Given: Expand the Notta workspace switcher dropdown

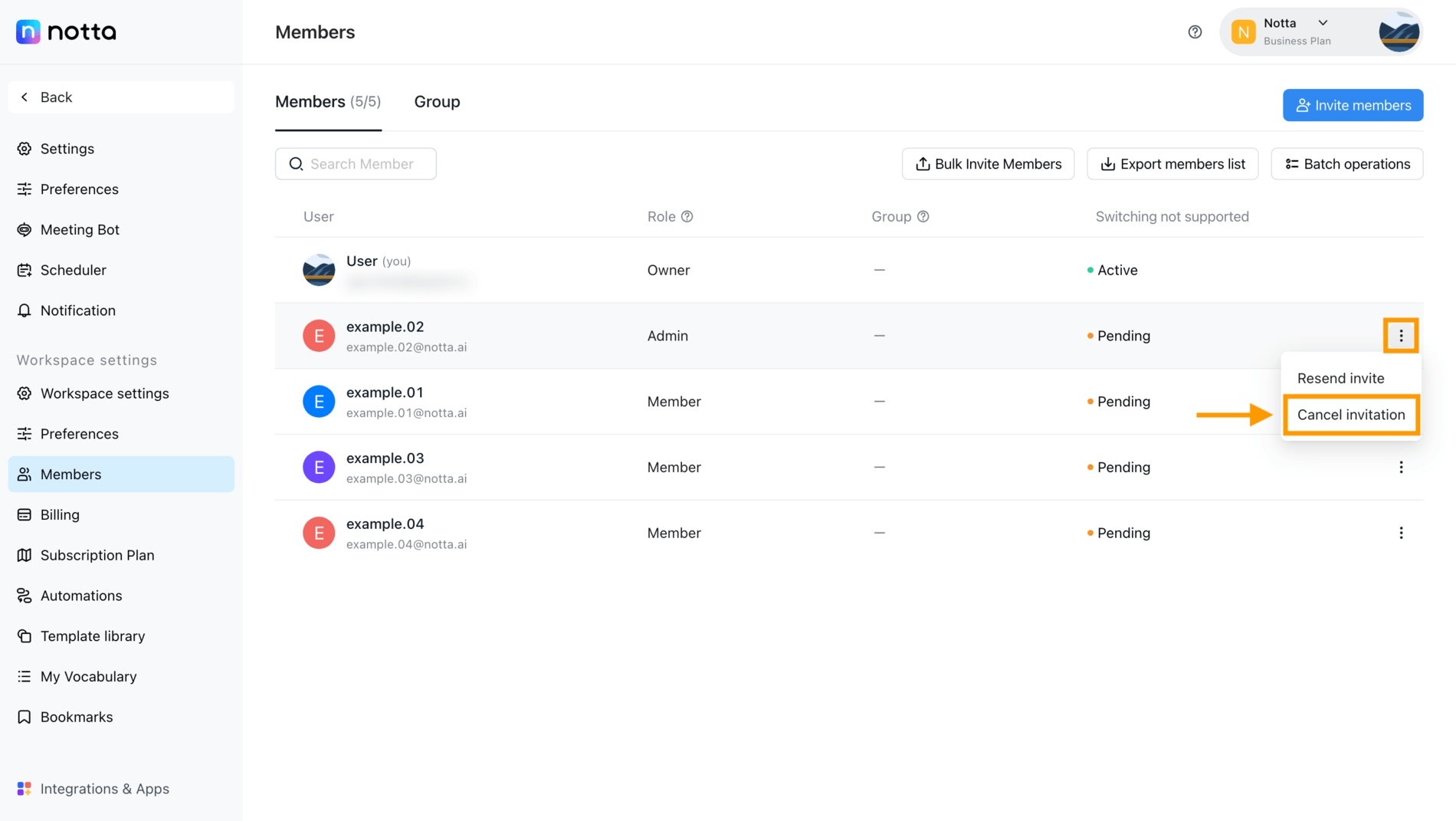Looking at the screenshot, I should tap(1323, 23).
